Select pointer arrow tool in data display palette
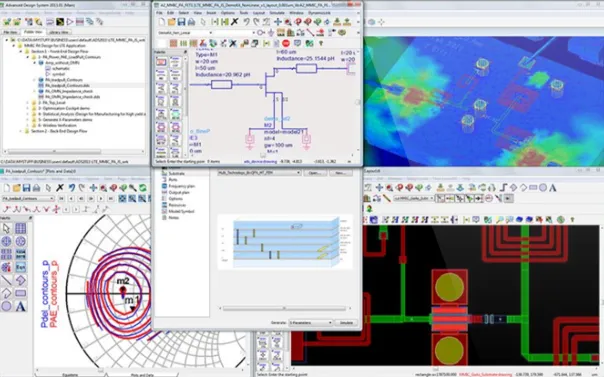The image size is (604, 377). (x=7, y=228)
